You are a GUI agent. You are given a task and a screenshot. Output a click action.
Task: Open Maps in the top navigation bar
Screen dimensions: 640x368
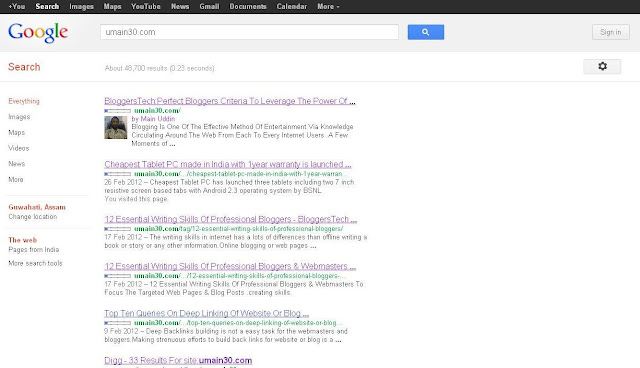pos(112,7)
